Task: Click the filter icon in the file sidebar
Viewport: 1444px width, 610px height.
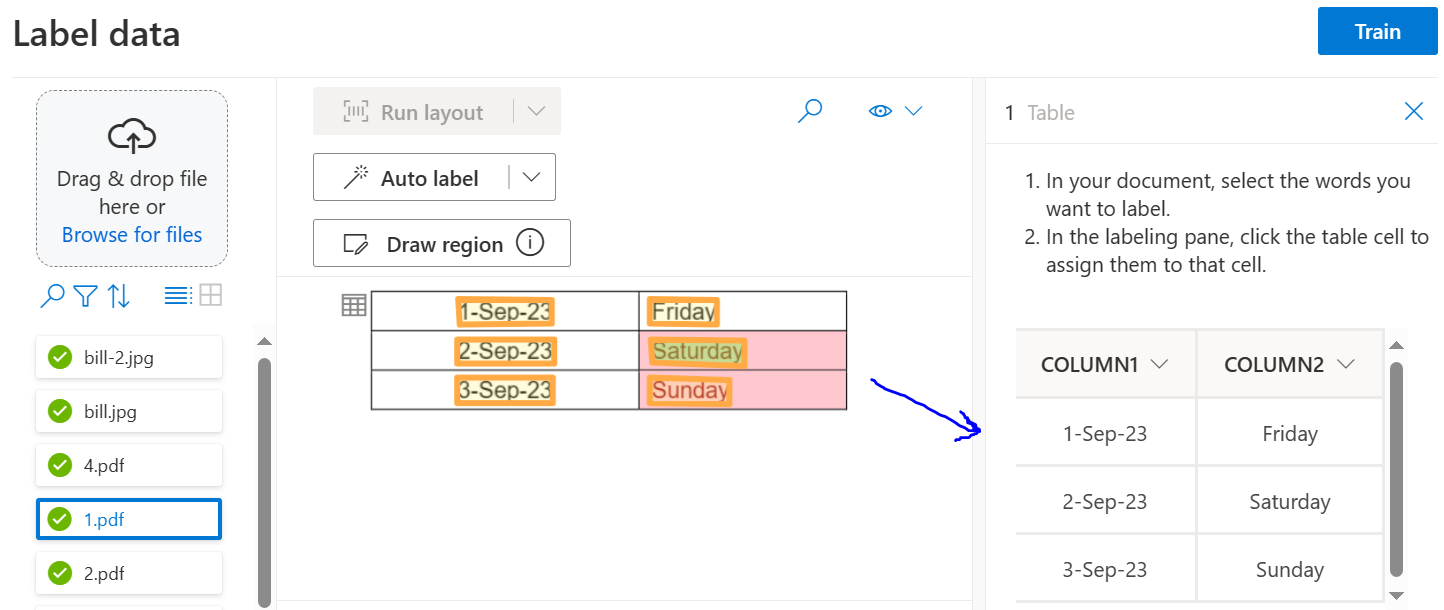Action: point(85,295)
